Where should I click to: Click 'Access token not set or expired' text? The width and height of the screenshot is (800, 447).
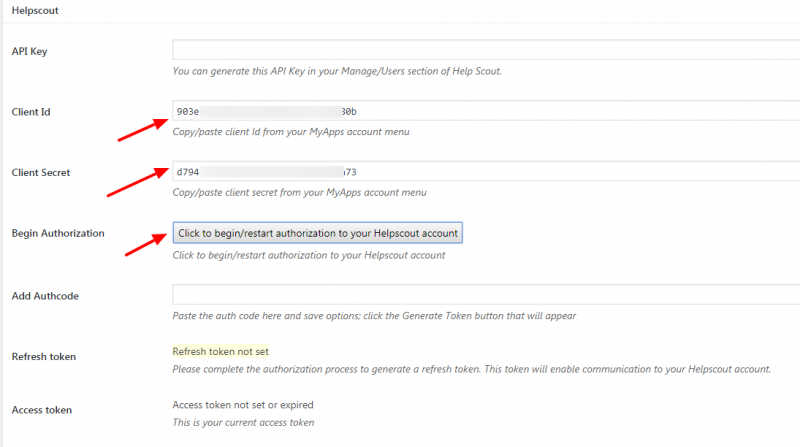click(x=243, y=405)
